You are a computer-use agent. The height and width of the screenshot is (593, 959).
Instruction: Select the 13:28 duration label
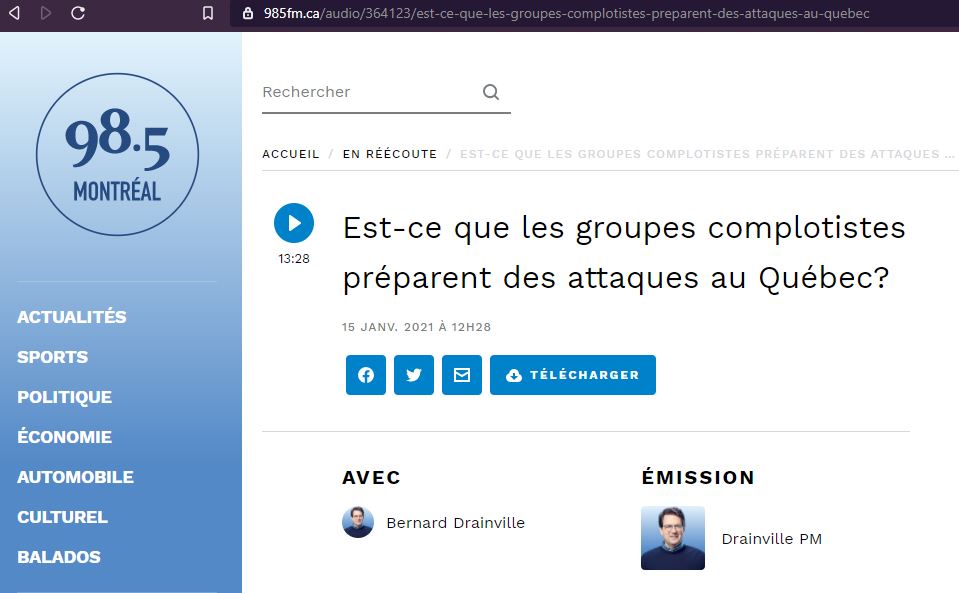point(294,259)
